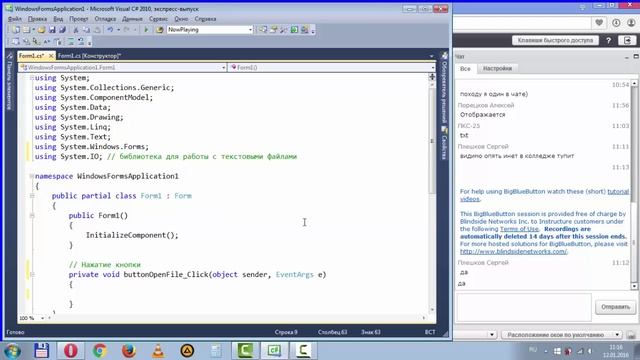This screenshot has width=640, height=360.
Task: Click the Windows Start button
Action: click(x=13, y=351)
